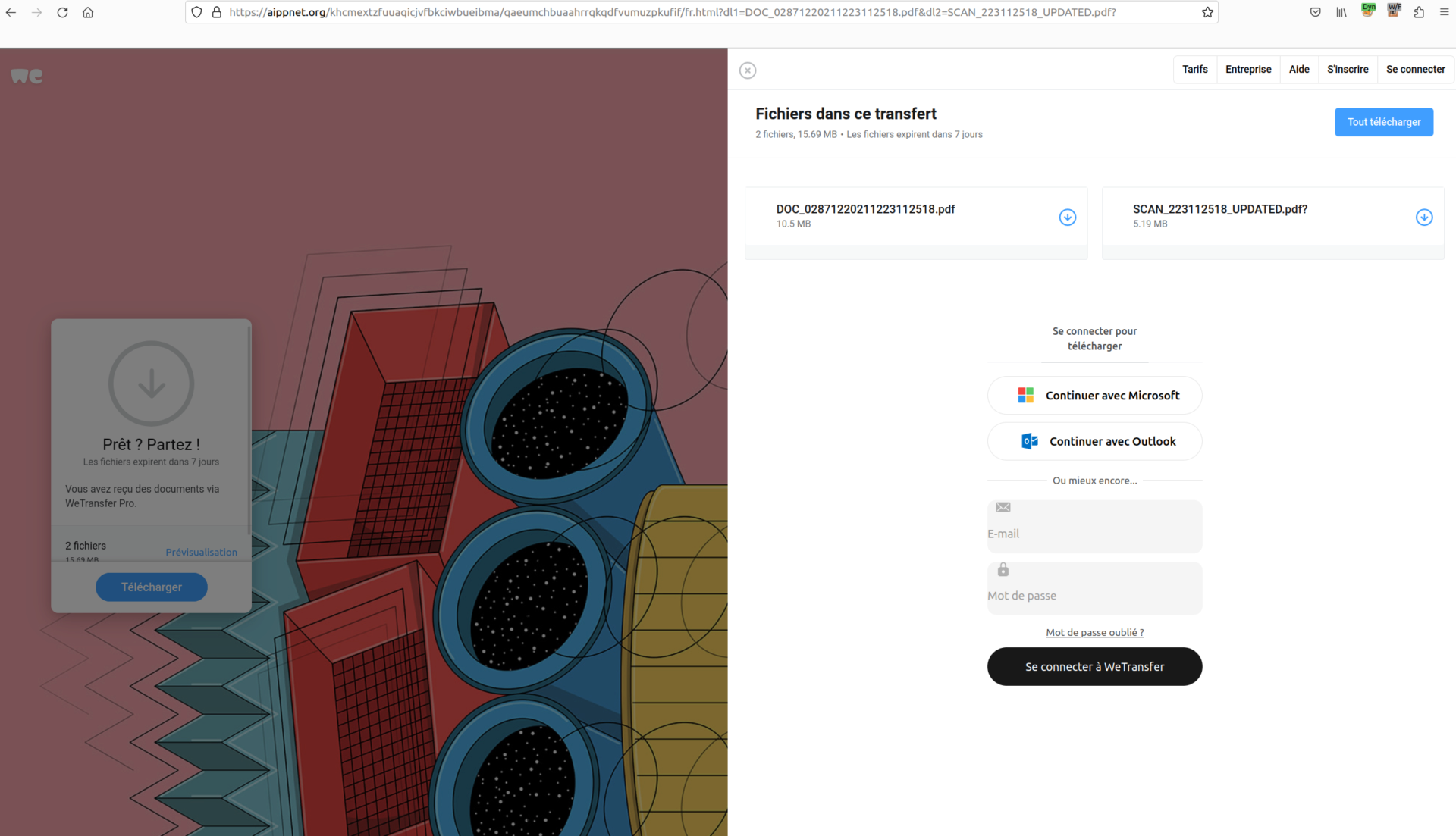Download DOC_02871220211223112518.pdf via arrow icon

pos(1067,218)
